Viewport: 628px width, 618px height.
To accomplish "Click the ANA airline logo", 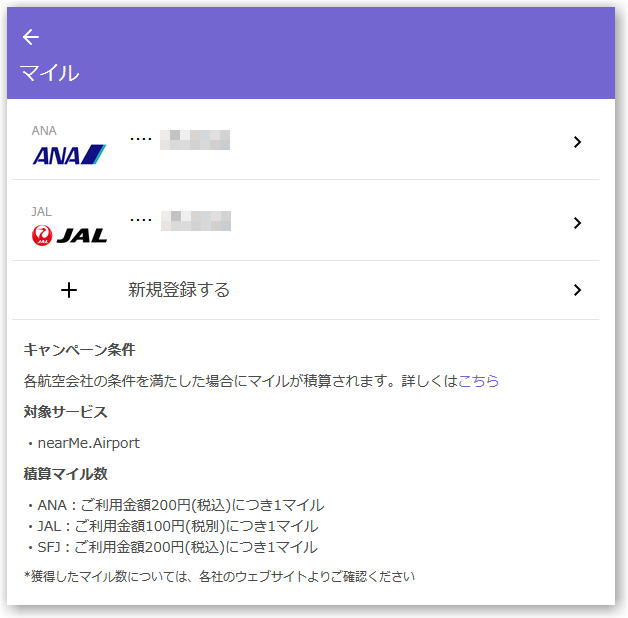I will [x=69, y=155].
